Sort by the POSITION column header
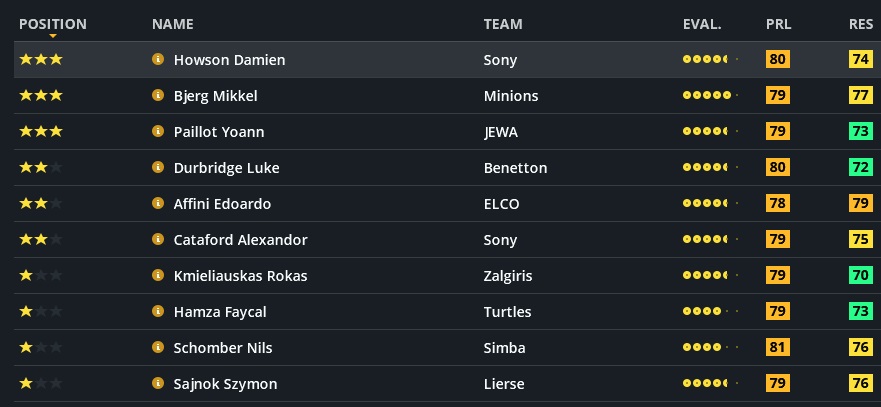The width and height of the screenshot is (881, 407). 52,24
